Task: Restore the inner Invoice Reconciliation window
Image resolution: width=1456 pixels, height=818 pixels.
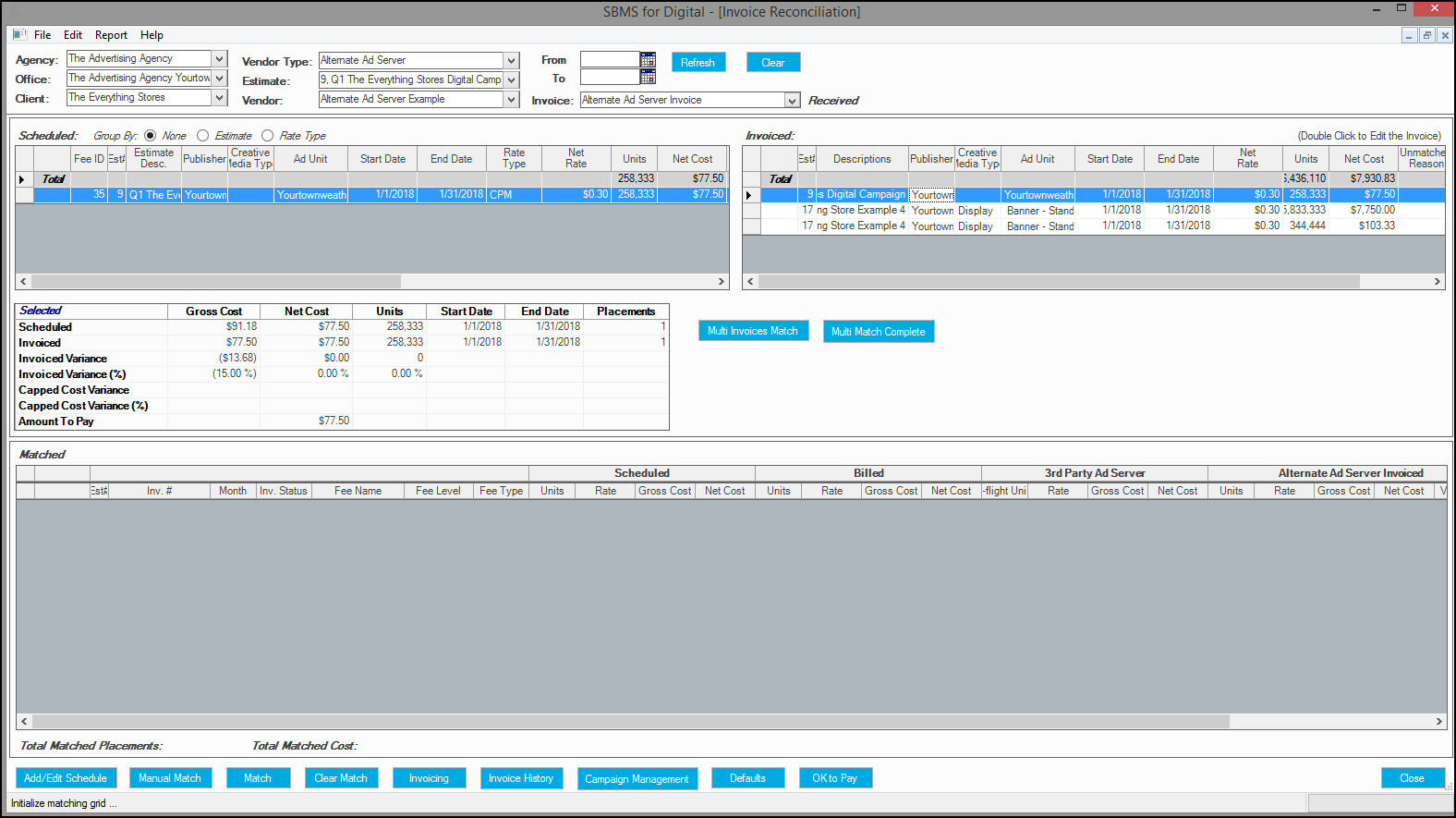Action: (1427, 35)
